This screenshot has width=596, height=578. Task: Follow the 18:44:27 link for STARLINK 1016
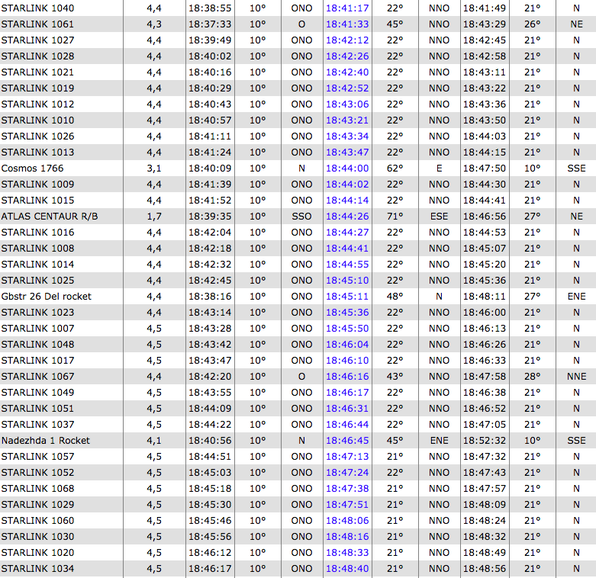(347, 232)
